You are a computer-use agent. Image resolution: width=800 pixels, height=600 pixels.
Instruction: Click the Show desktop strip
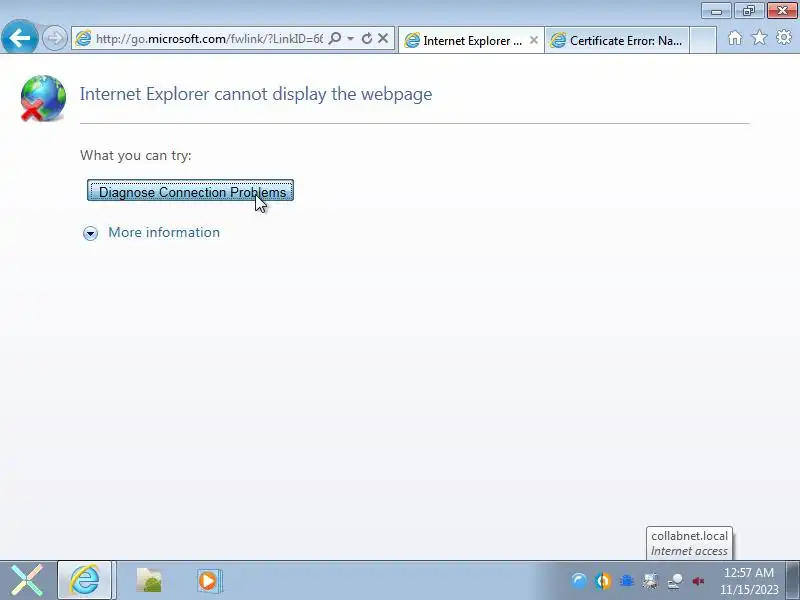pos(793,580)
